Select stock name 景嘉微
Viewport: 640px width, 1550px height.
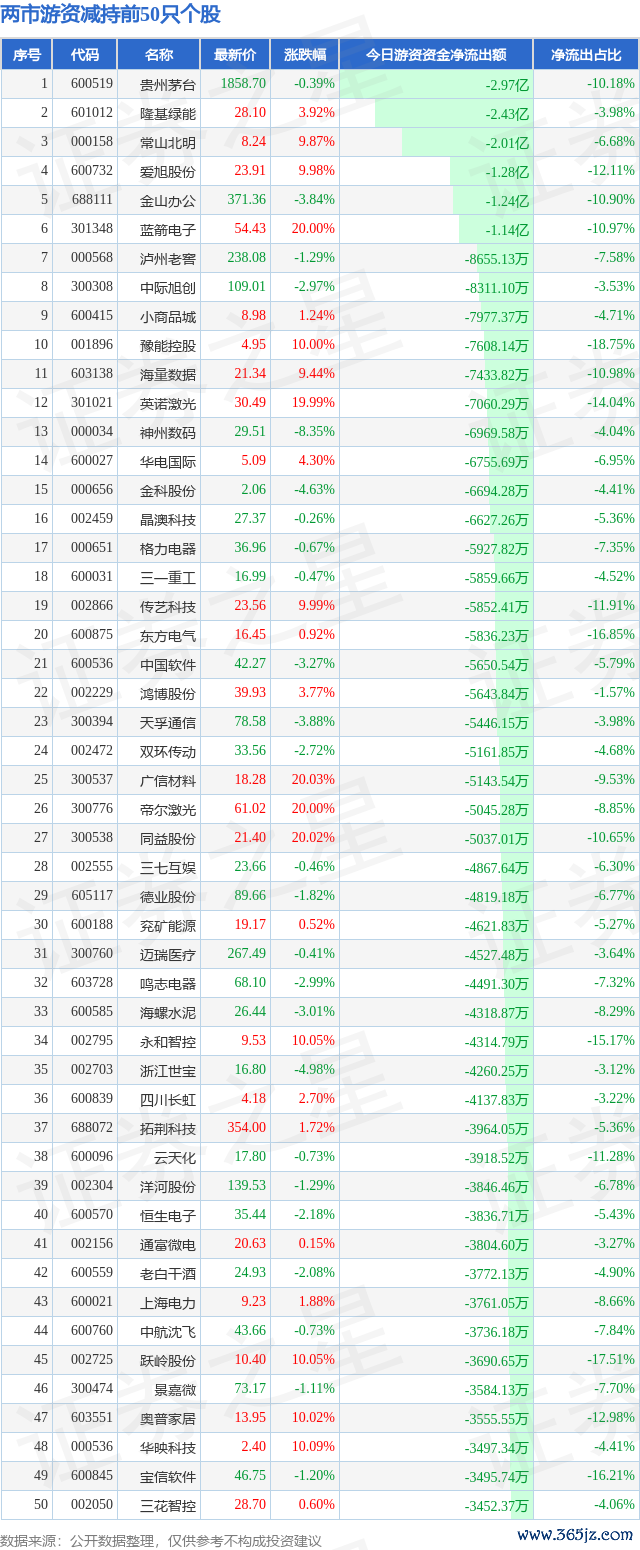click(175, 1389)
